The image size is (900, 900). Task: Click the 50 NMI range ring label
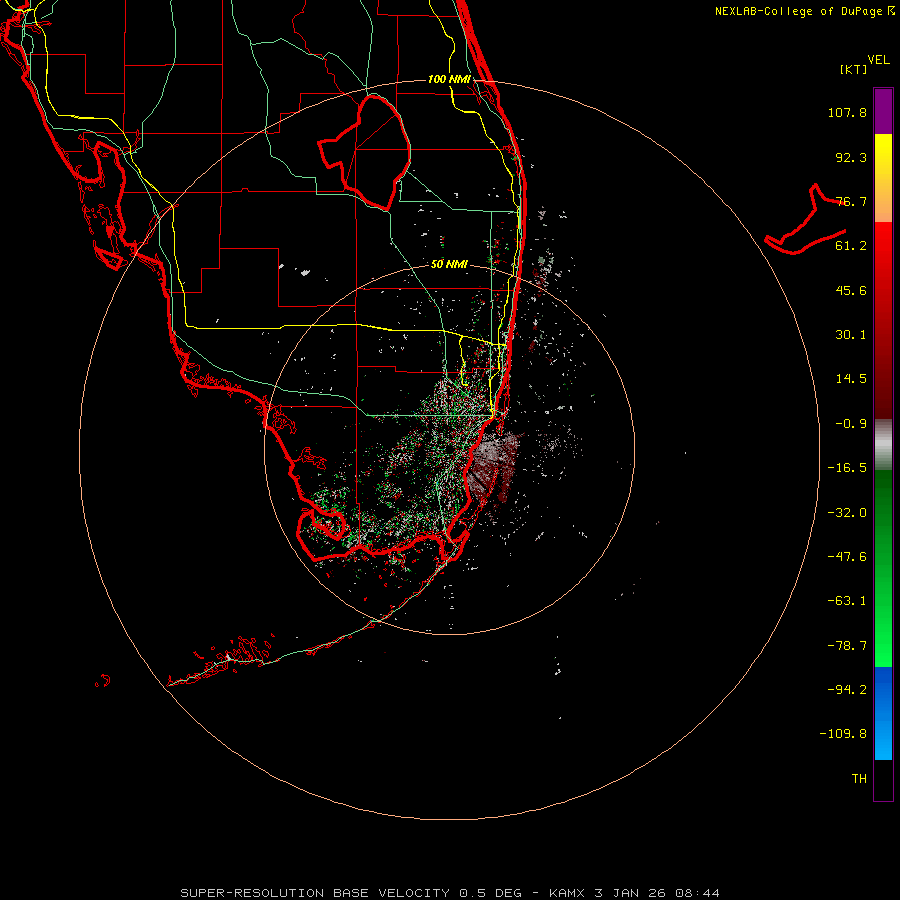(x=449, y=264)
